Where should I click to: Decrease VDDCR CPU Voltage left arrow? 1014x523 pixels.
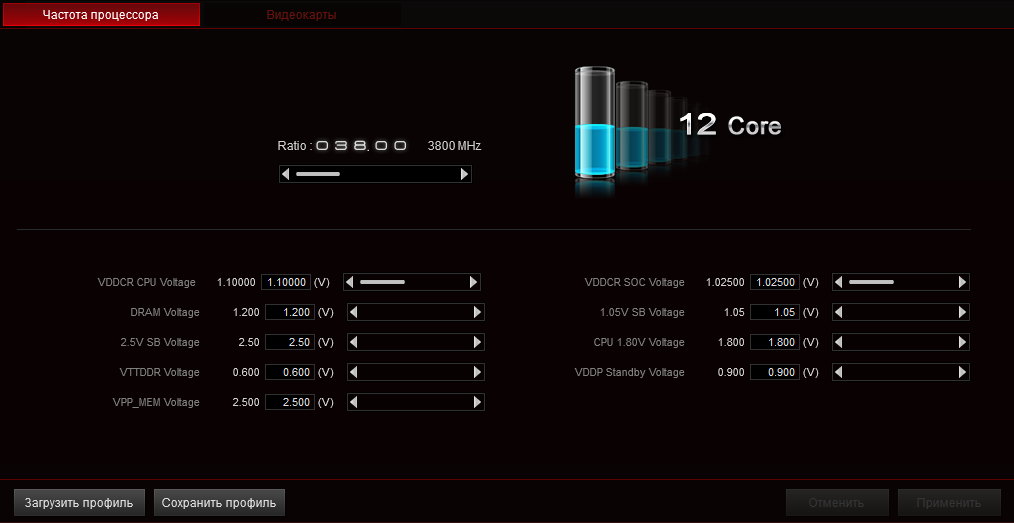pyautogui.click(x=350, y=282)
